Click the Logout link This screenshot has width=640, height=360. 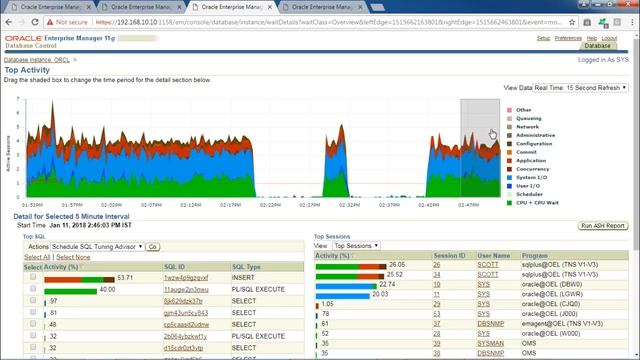[x=609, y=38]
